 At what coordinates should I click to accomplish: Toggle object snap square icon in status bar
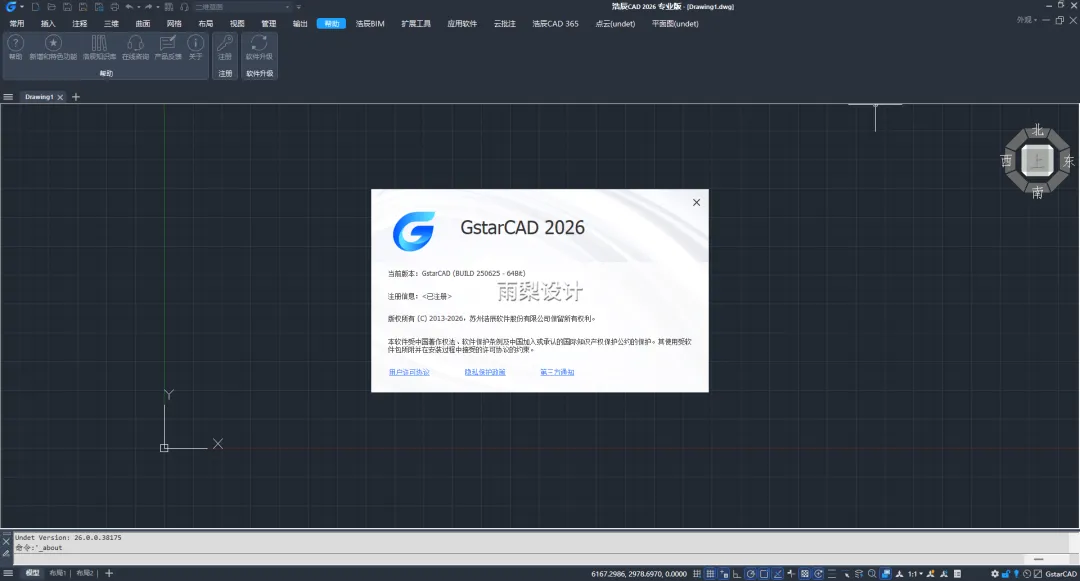pos(764,573)
